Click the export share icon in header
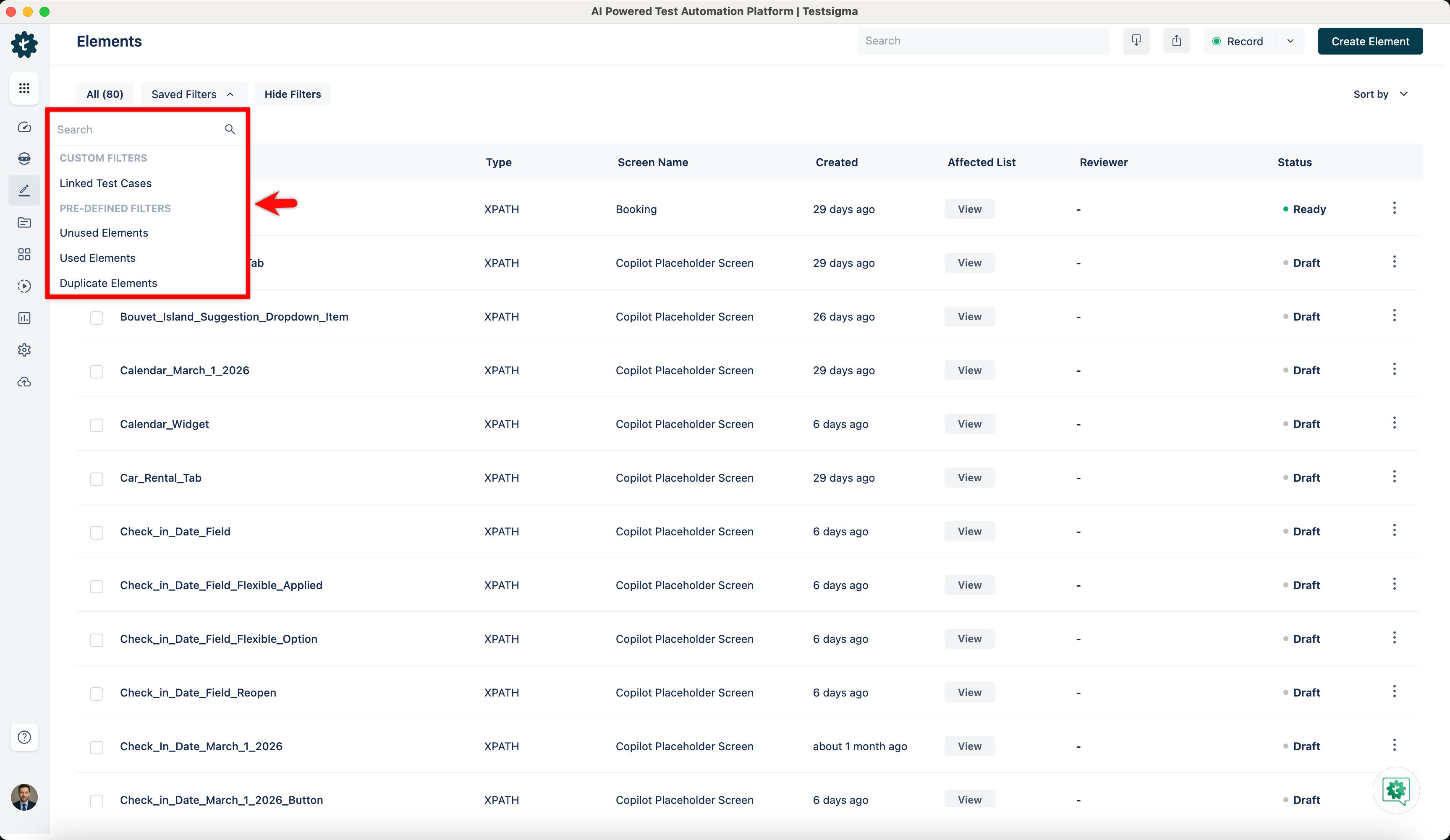 pyautogui.click(x=1176, y=41)
